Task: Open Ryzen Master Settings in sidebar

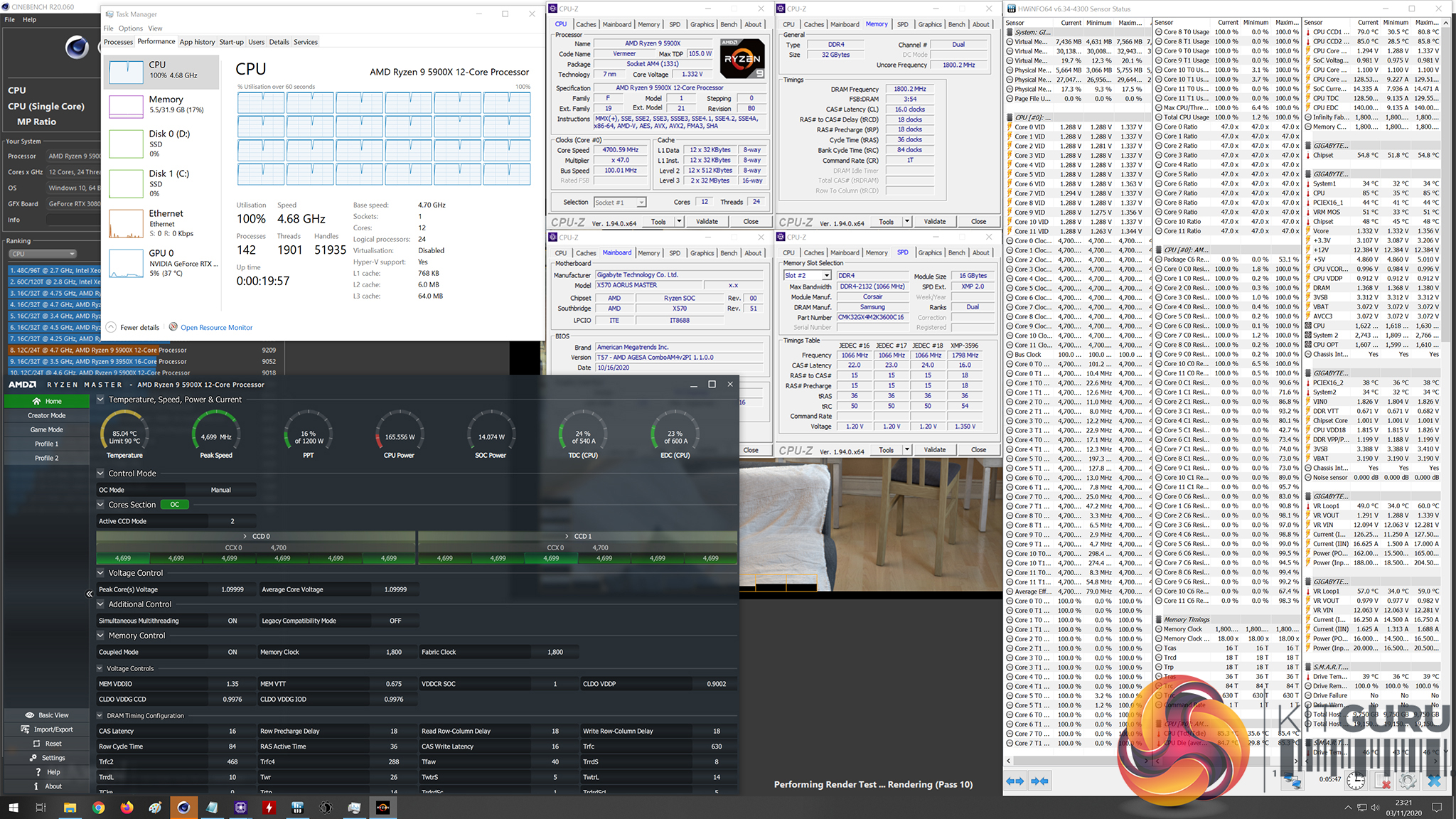Action: [x=47, y=758]
